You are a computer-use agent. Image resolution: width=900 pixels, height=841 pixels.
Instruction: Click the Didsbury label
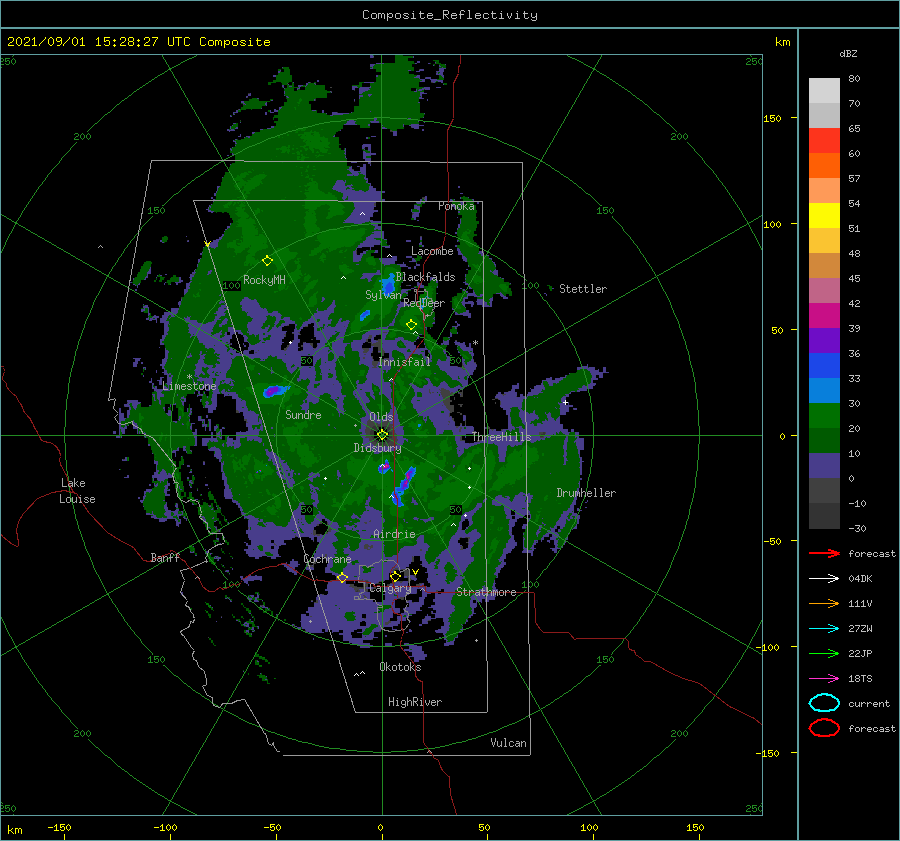pos(377,448)
